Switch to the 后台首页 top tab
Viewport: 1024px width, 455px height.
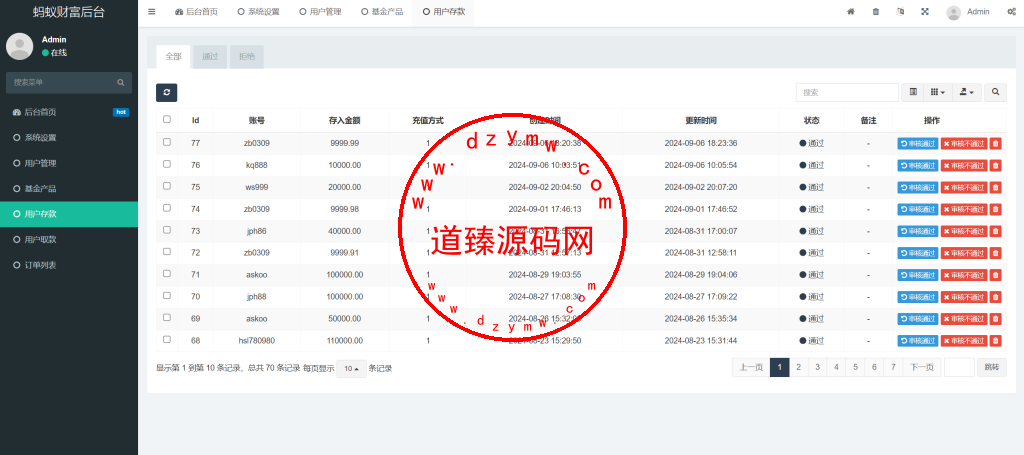197,12
